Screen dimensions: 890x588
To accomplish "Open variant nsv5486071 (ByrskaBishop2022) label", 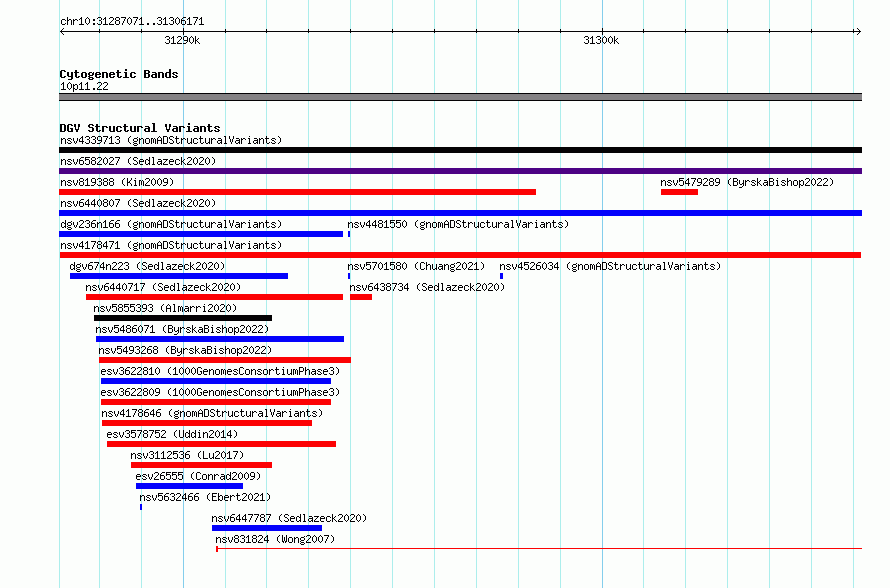I will pyautogui.click(x=182, y=329).
